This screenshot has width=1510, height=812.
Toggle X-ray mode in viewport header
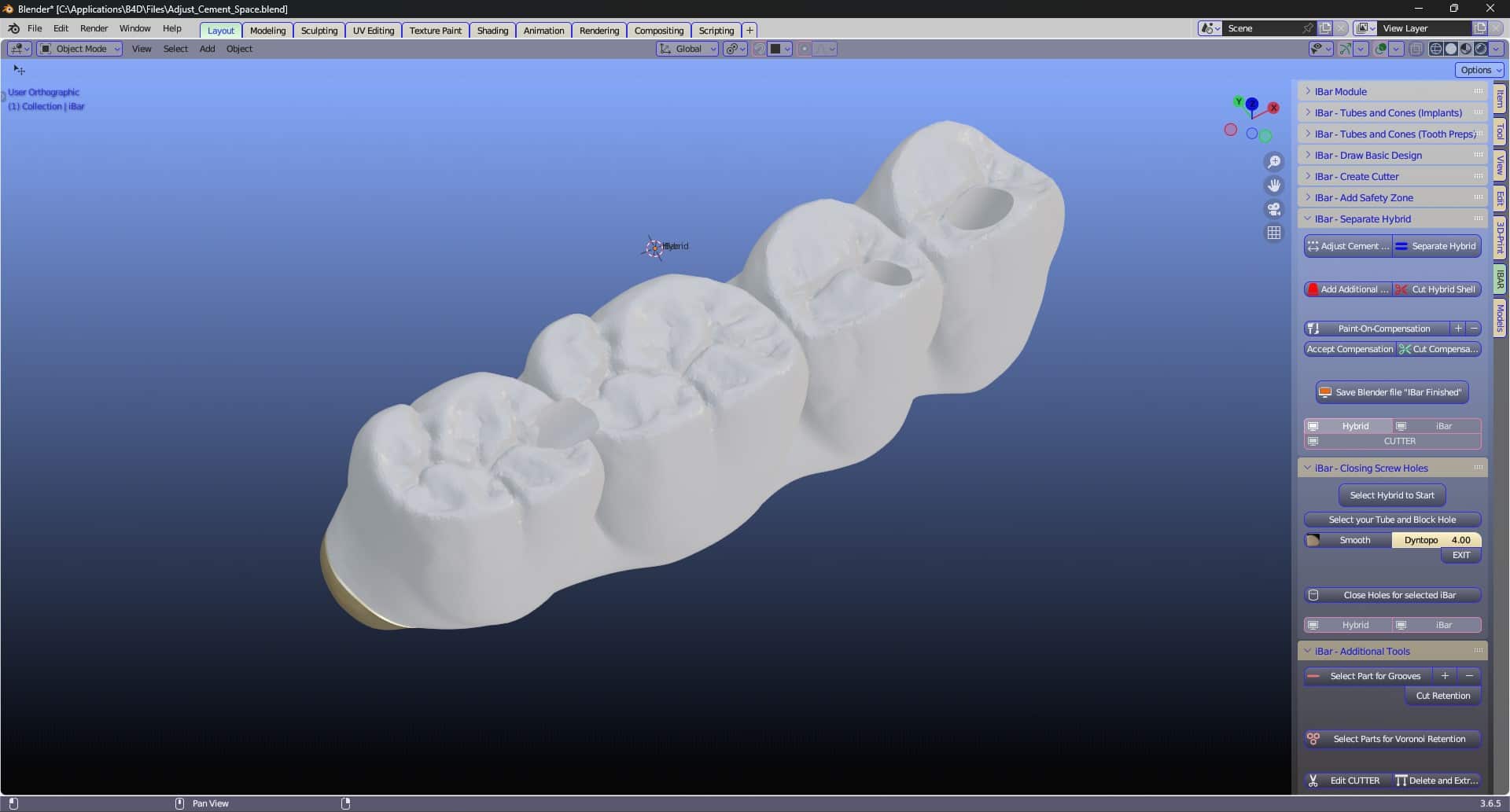point(1416,49)
